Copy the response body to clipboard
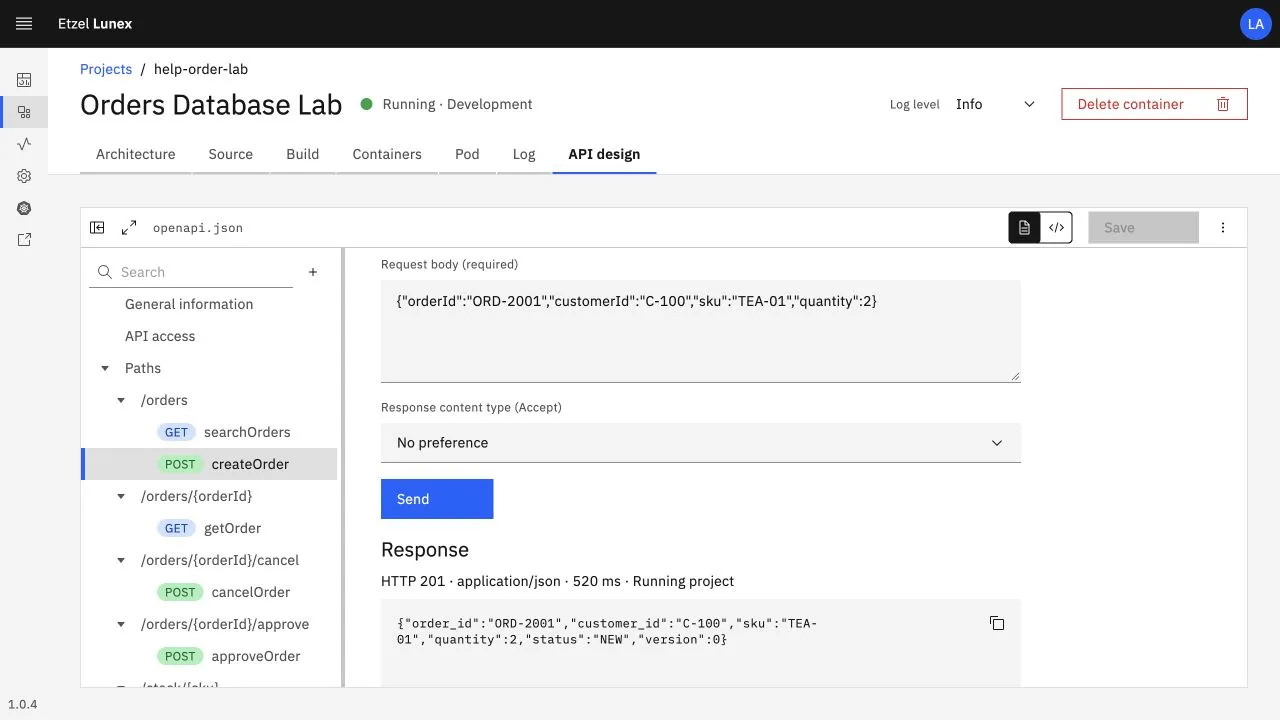The width and height of the screenshot is (1280, 720). pyautogui.click(x=997, y=623)
